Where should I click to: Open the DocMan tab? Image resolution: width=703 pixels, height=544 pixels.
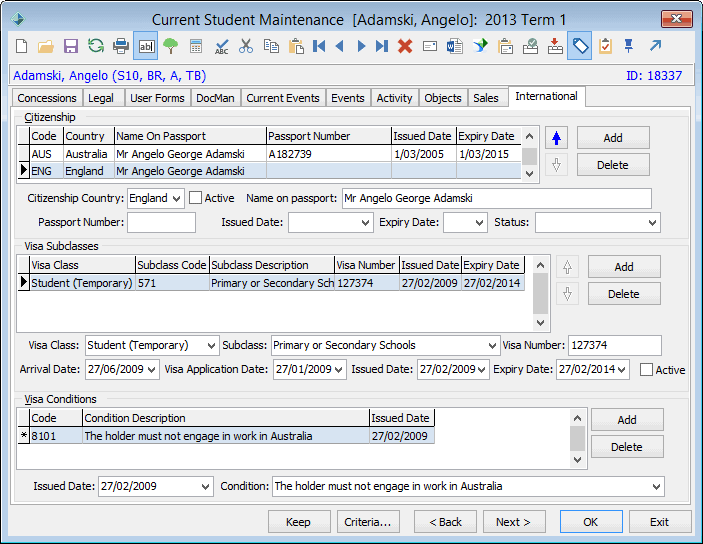(215, 98)
